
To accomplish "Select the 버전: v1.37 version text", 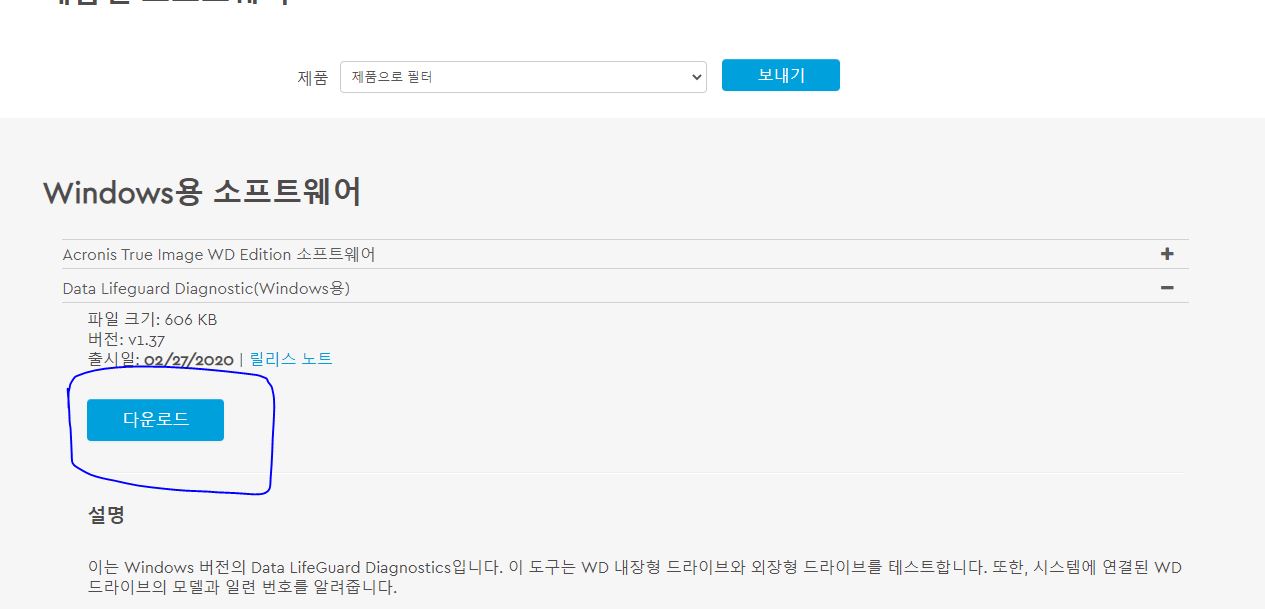I will click(x=126, y=339).
